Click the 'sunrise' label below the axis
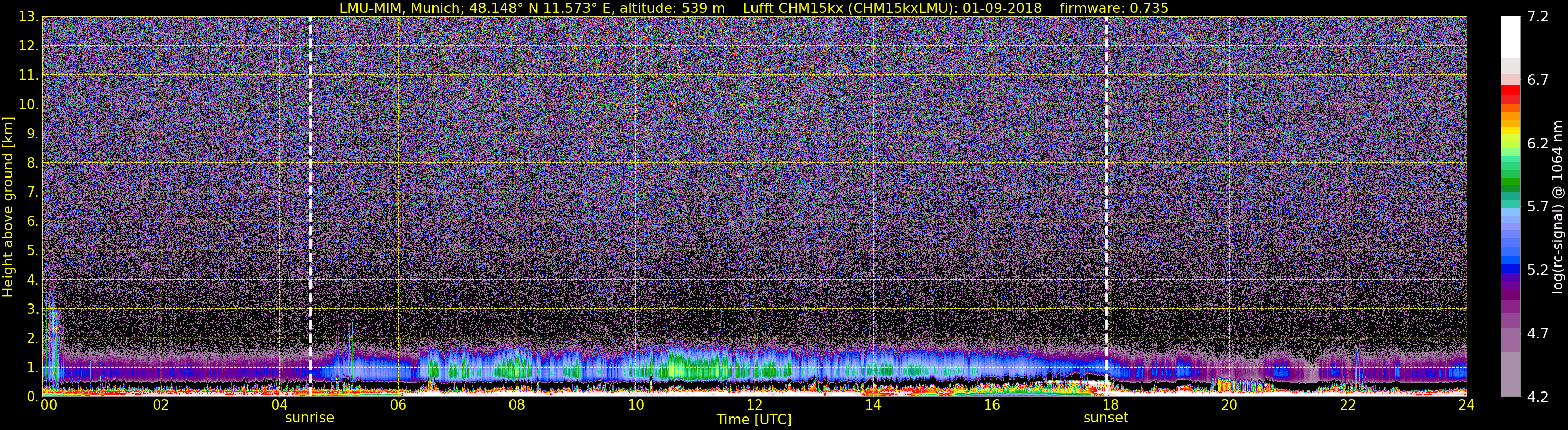Viewport: 1568px width, 430px height. click(x=310, y=418)
